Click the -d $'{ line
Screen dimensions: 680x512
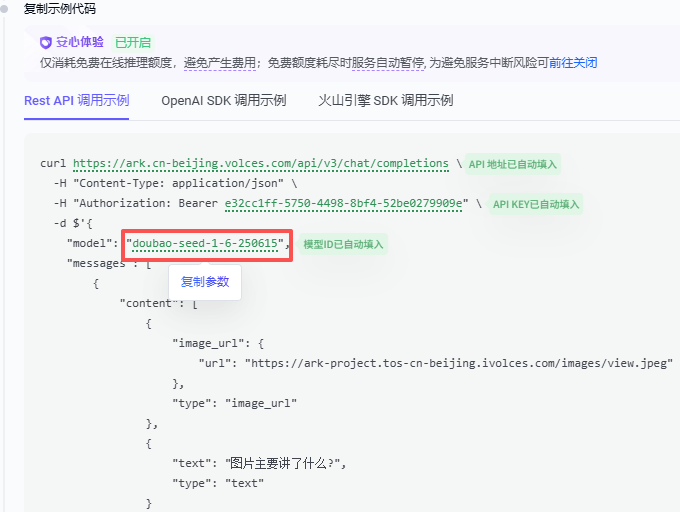pyautogui.click(x=73, y=223)
